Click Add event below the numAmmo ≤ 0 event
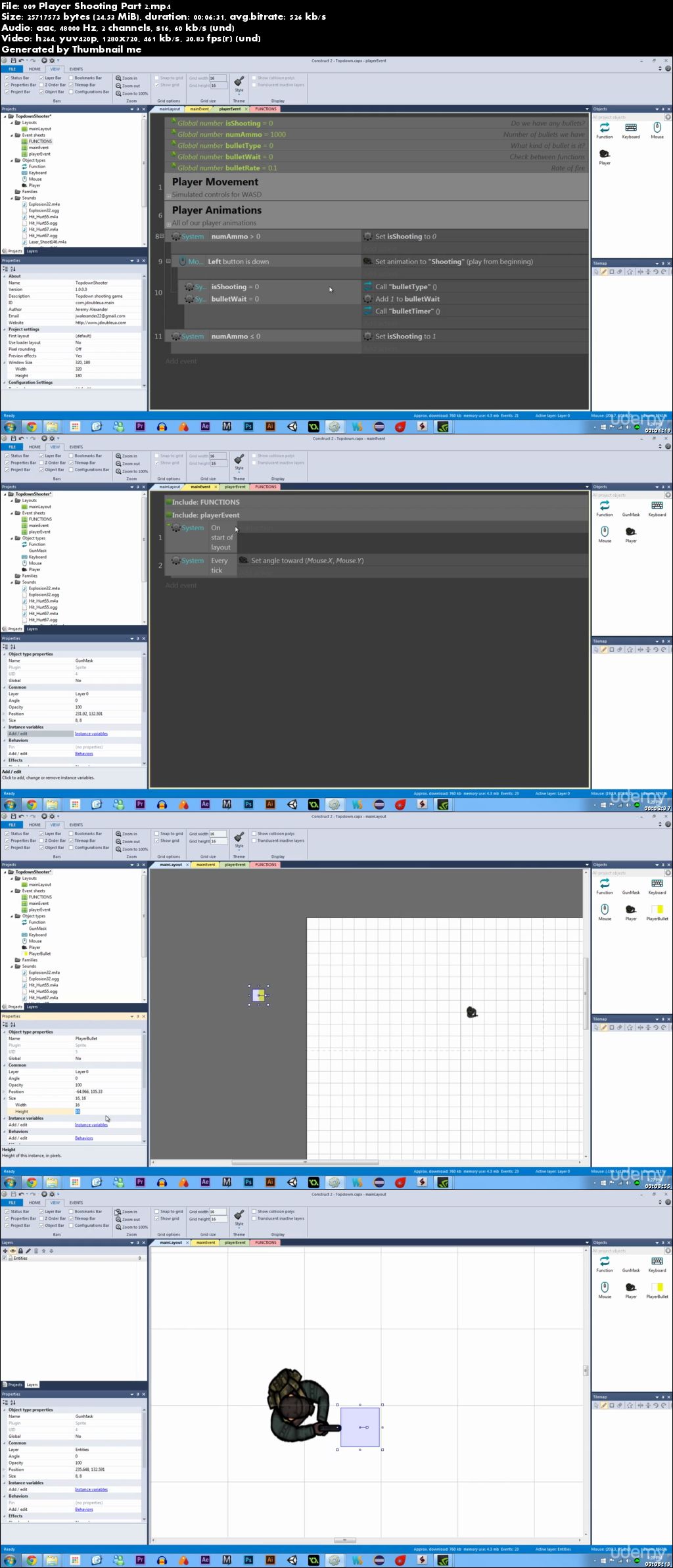The height and width of the screenshot is (1568, 673). click(x=181, y=361)
